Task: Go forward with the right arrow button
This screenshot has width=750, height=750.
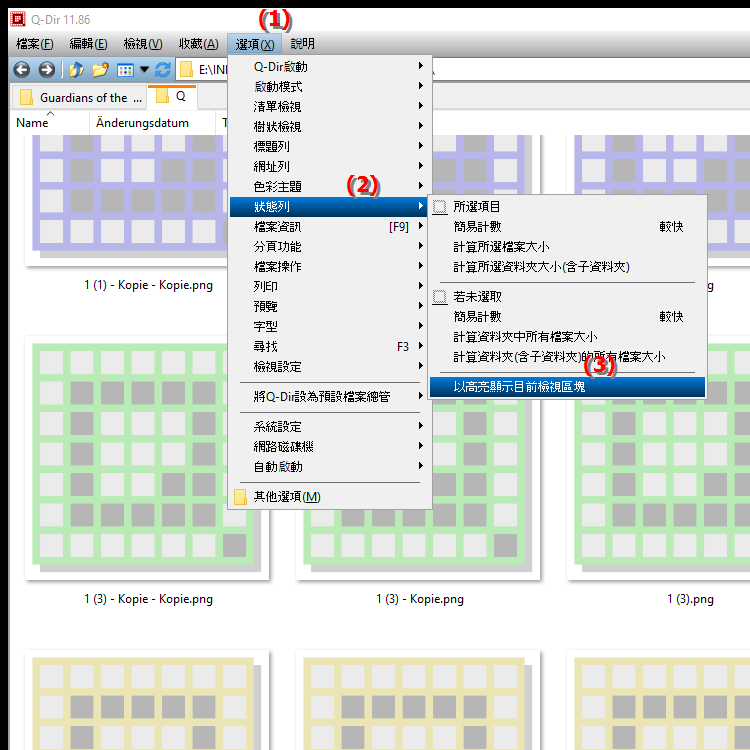Action: (x=46, y=70)
